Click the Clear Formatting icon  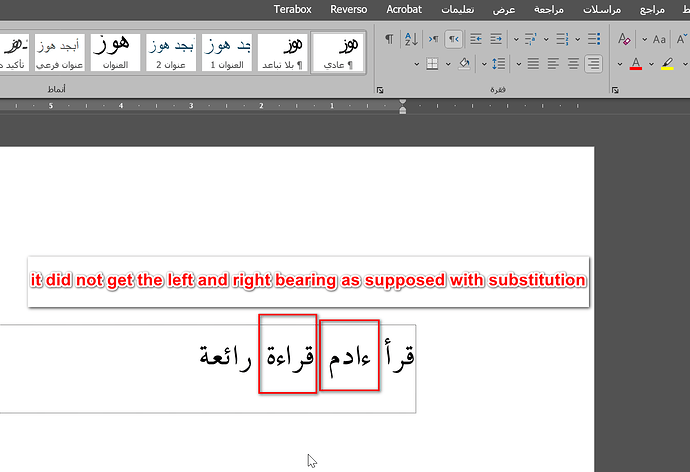(624, 40)
